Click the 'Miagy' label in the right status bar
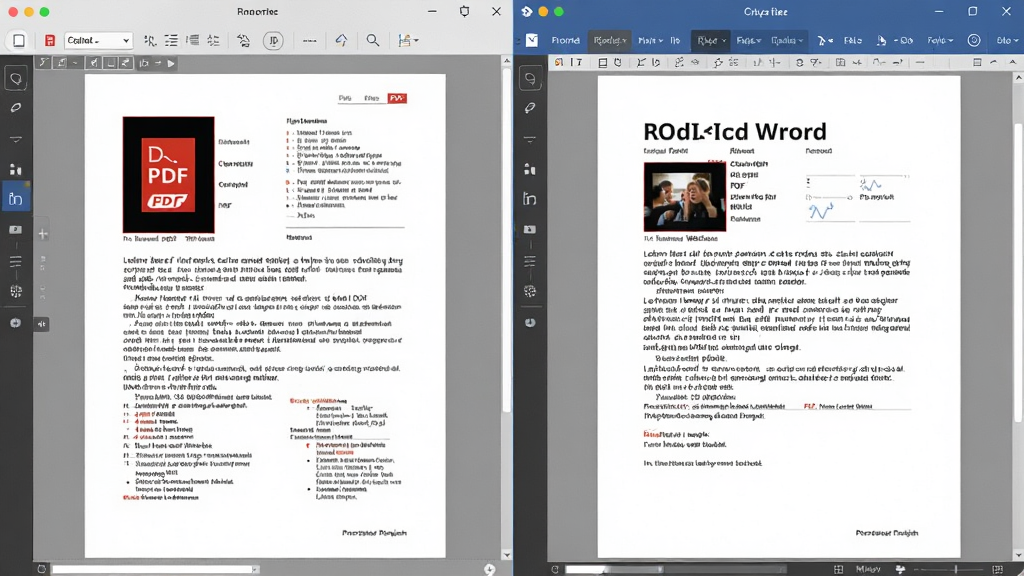Screen dimensions: 1024x576 pyautogui.click(x=868, y=569)
